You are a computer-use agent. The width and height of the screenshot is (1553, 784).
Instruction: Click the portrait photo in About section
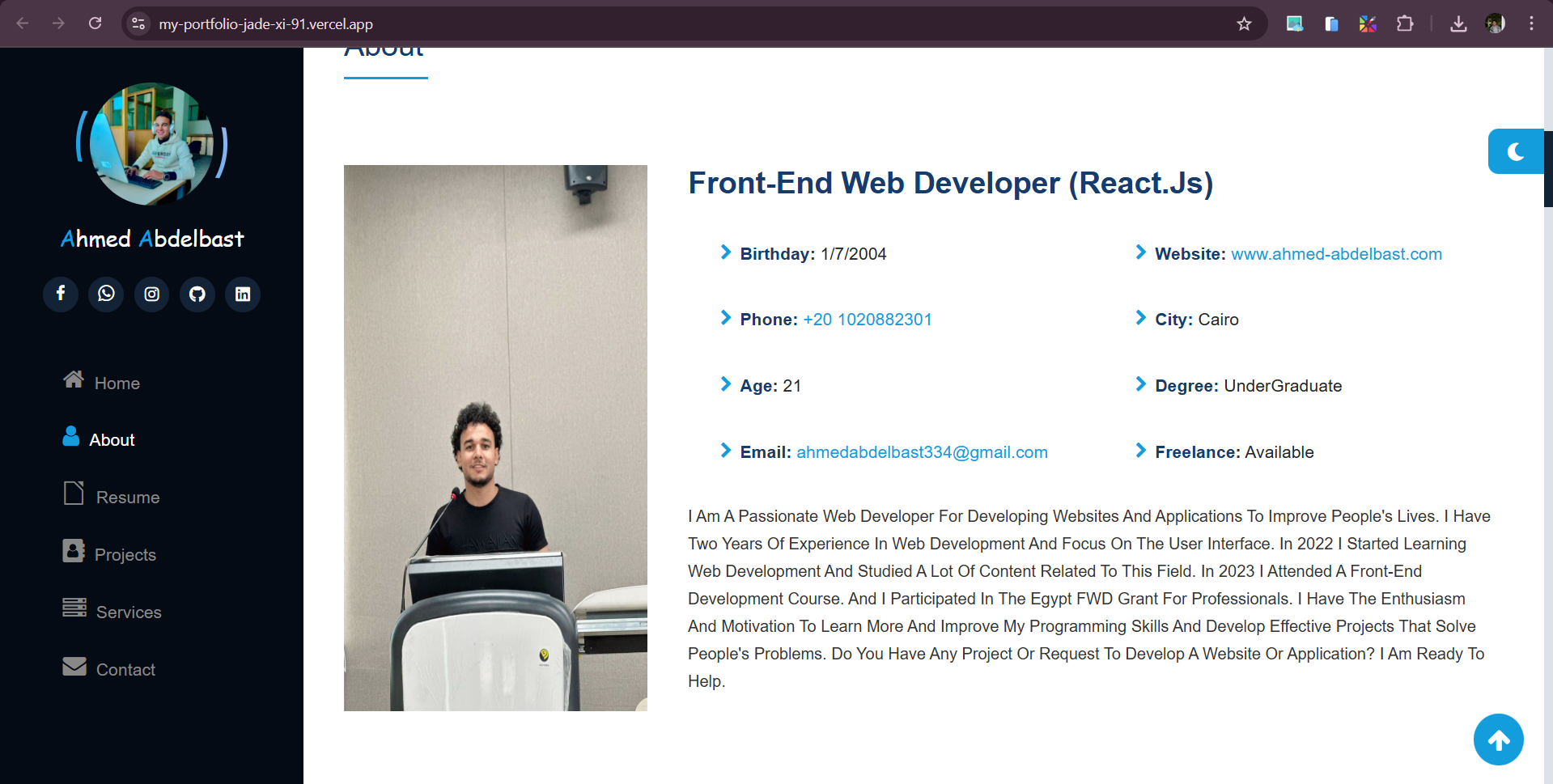pyautogui.click(x=495, y=438)
